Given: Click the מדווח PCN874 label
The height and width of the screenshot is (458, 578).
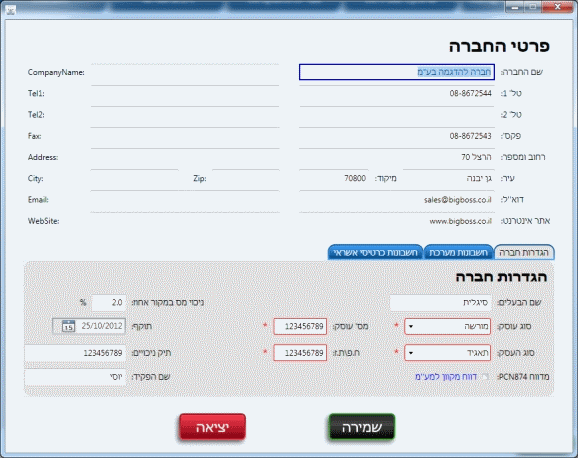Looking at the screenshot, I should point(523,377).
